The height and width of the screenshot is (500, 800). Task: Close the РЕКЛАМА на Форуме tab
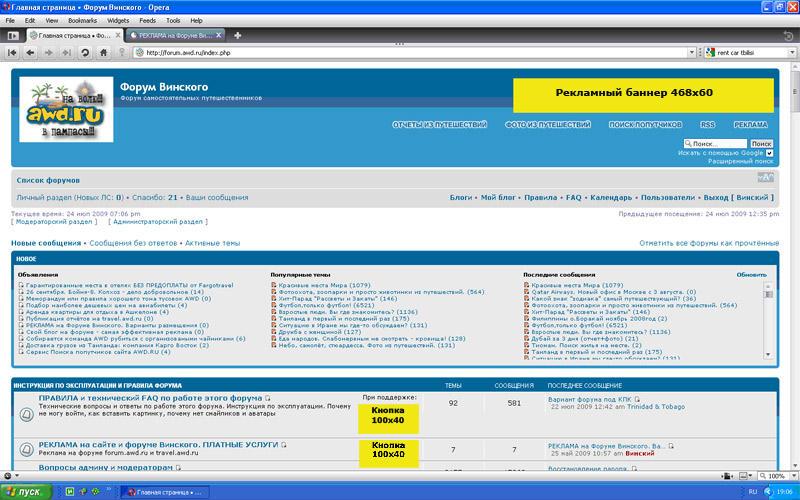click(218, 35)
